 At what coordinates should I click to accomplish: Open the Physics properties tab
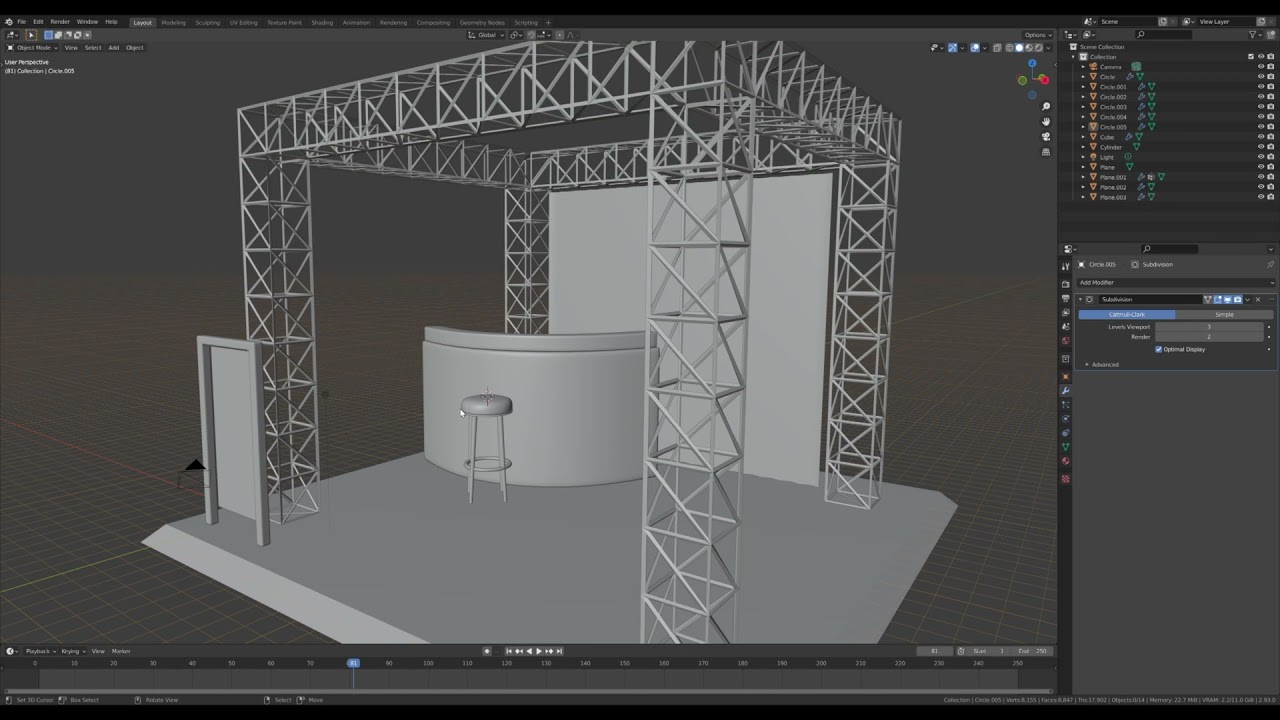coord(1066,418)
